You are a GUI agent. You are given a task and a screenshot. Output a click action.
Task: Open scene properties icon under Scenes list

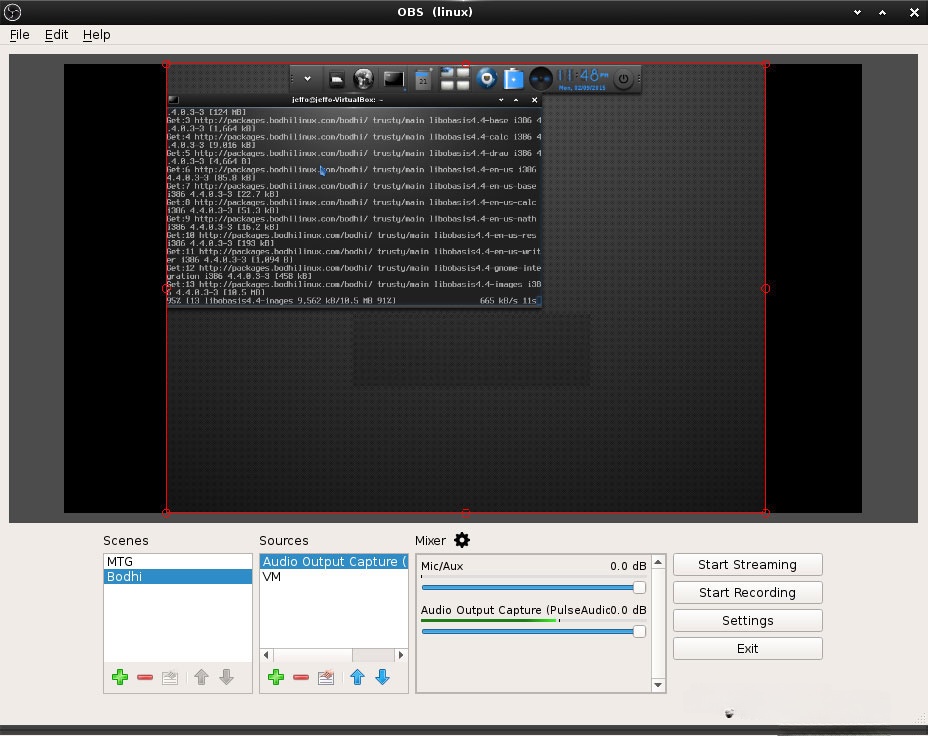170,677
